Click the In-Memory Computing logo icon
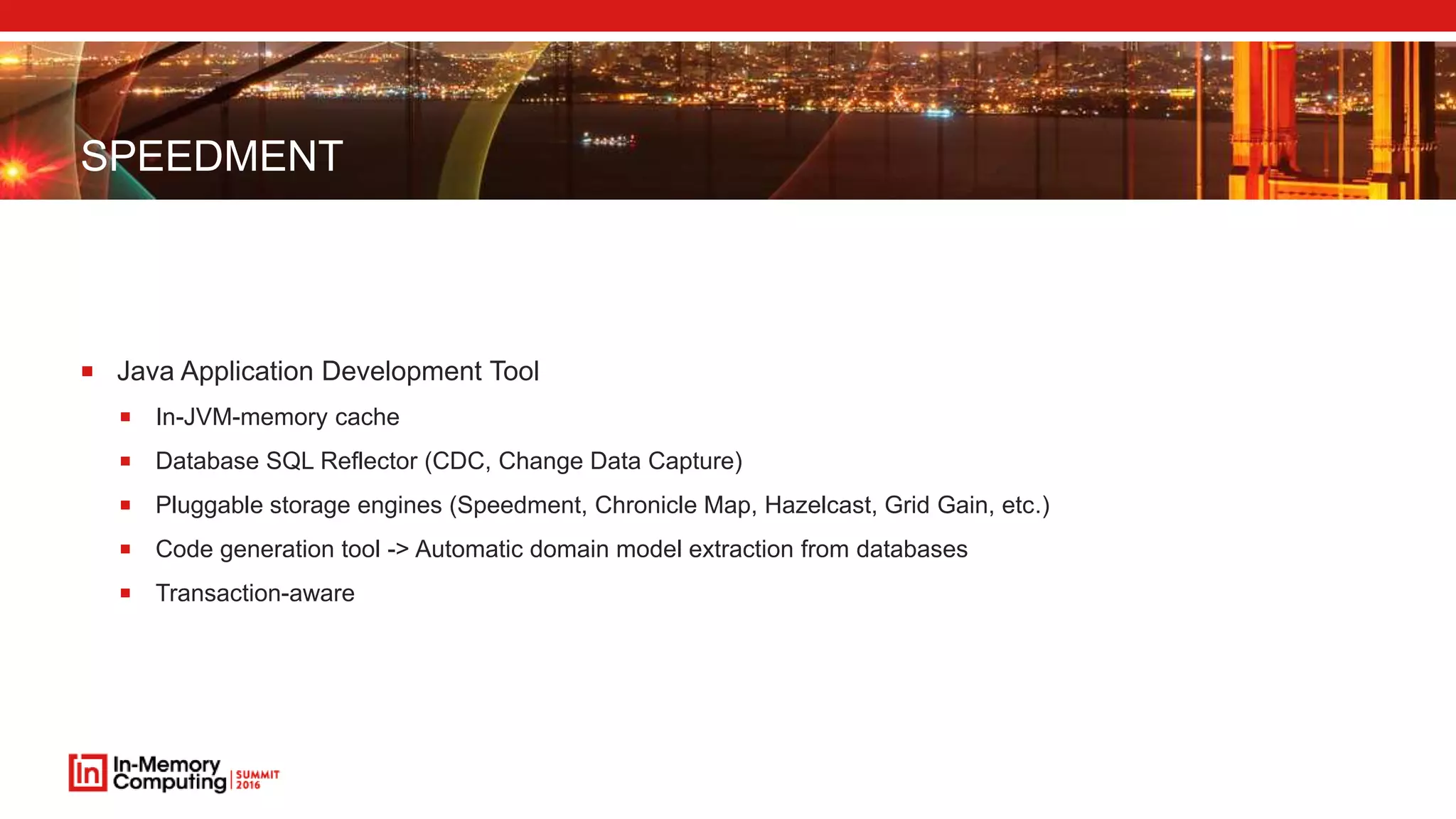Screen dimensions: 1456x819 87,773
